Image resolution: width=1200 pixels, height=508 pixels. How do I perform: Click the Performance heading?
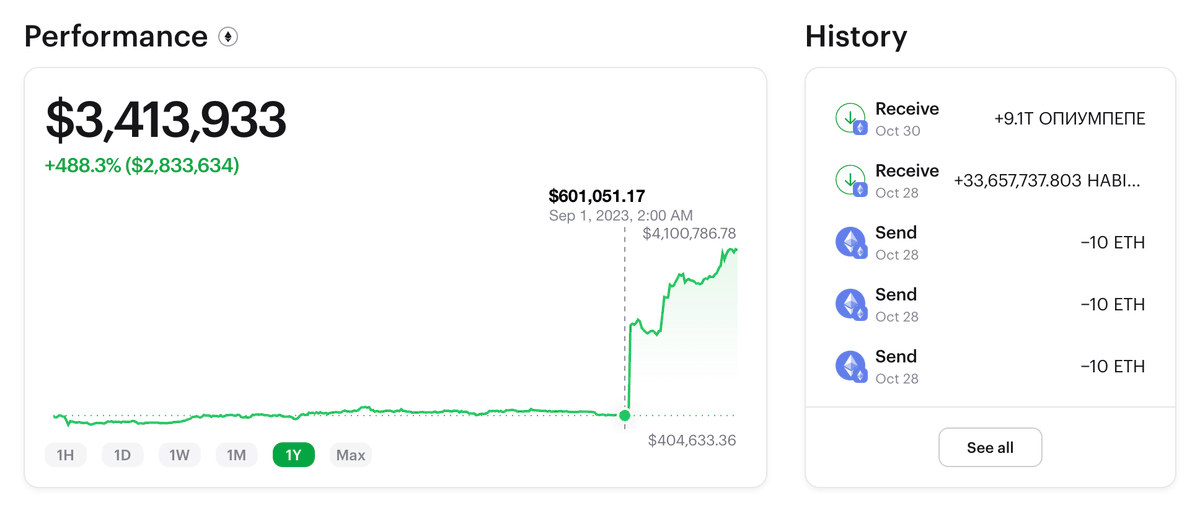point(116,37)
